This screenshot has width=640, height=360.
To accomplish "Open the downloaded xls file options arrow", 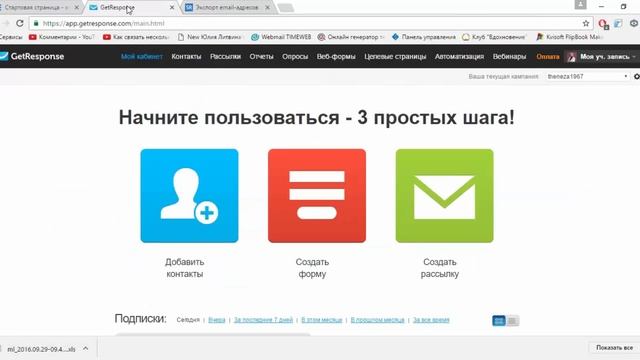I will [85, 349].
